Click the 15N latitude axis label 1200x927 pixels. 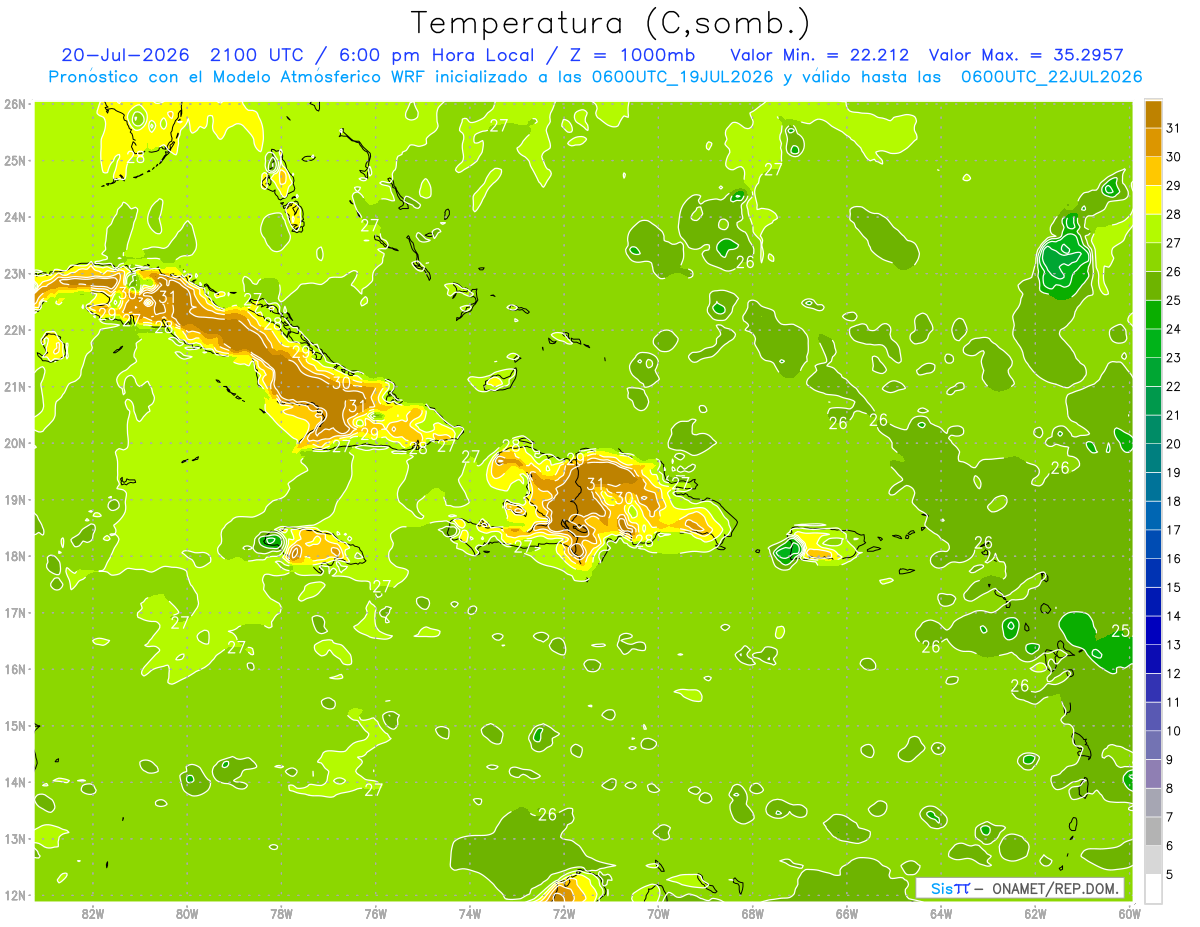point(14,725)
